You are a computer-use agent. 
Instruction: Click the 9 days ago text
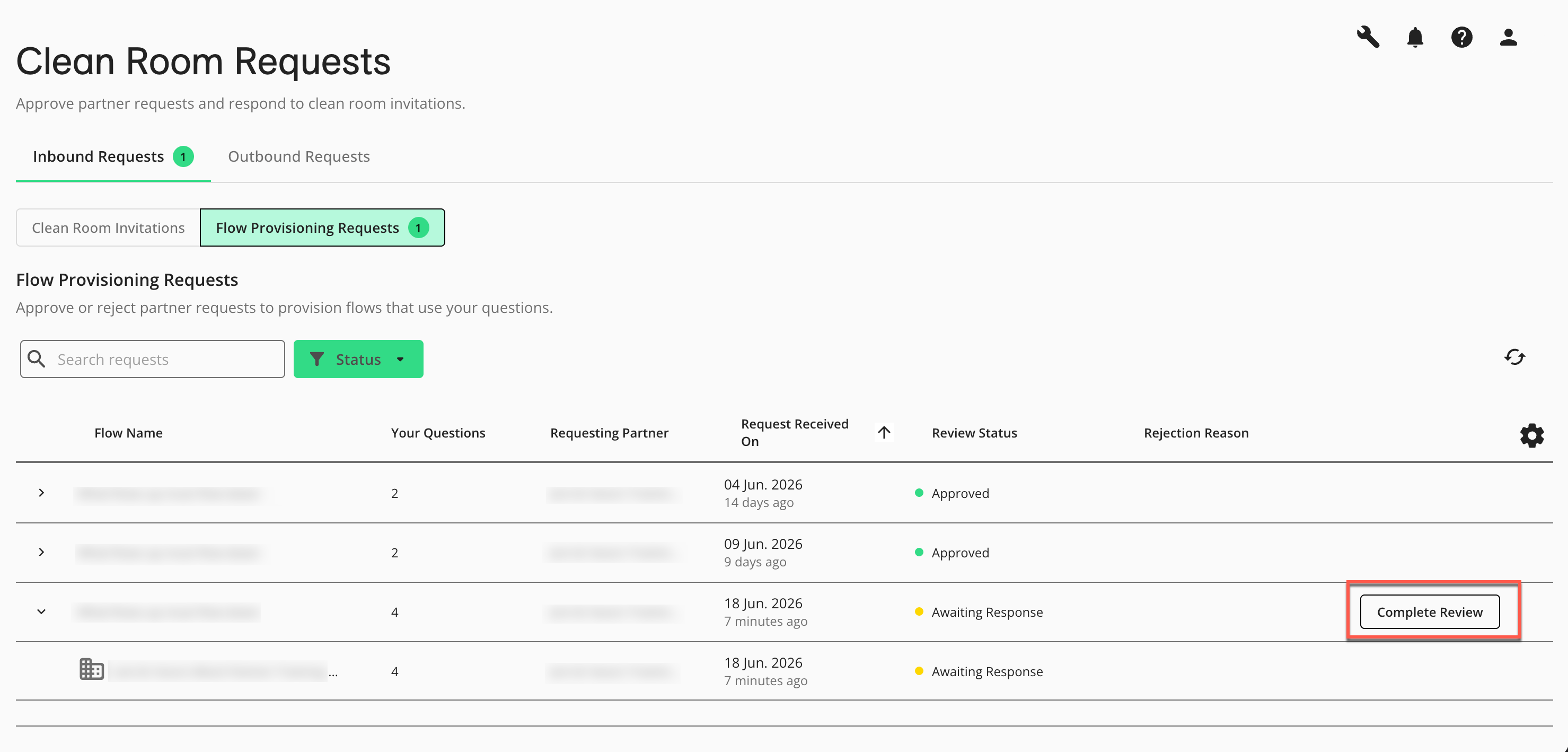pos(755,562)
